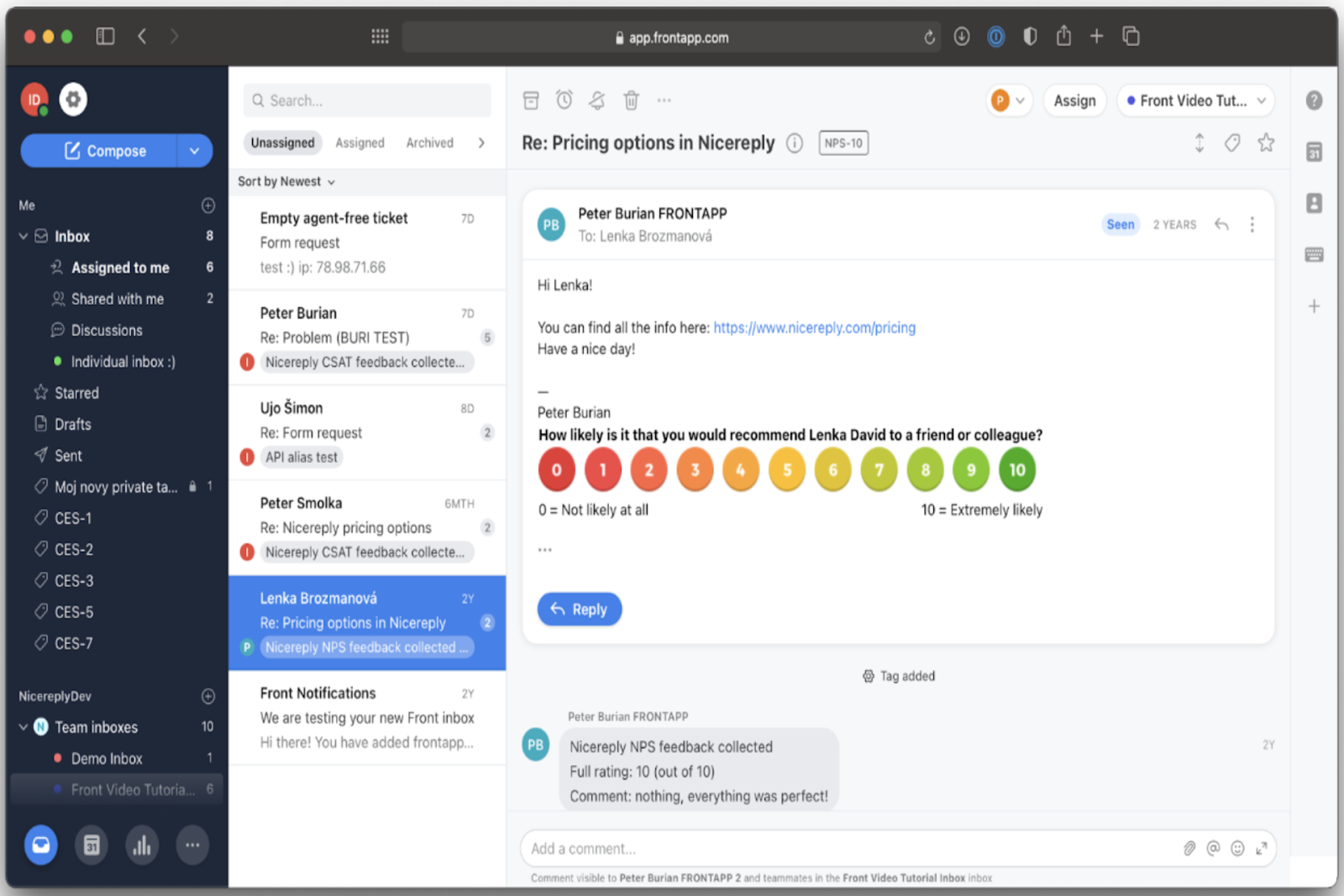This screenshot has height=896, width=1344.
Task: Click the Assign button
Action: coord(1074,101)
